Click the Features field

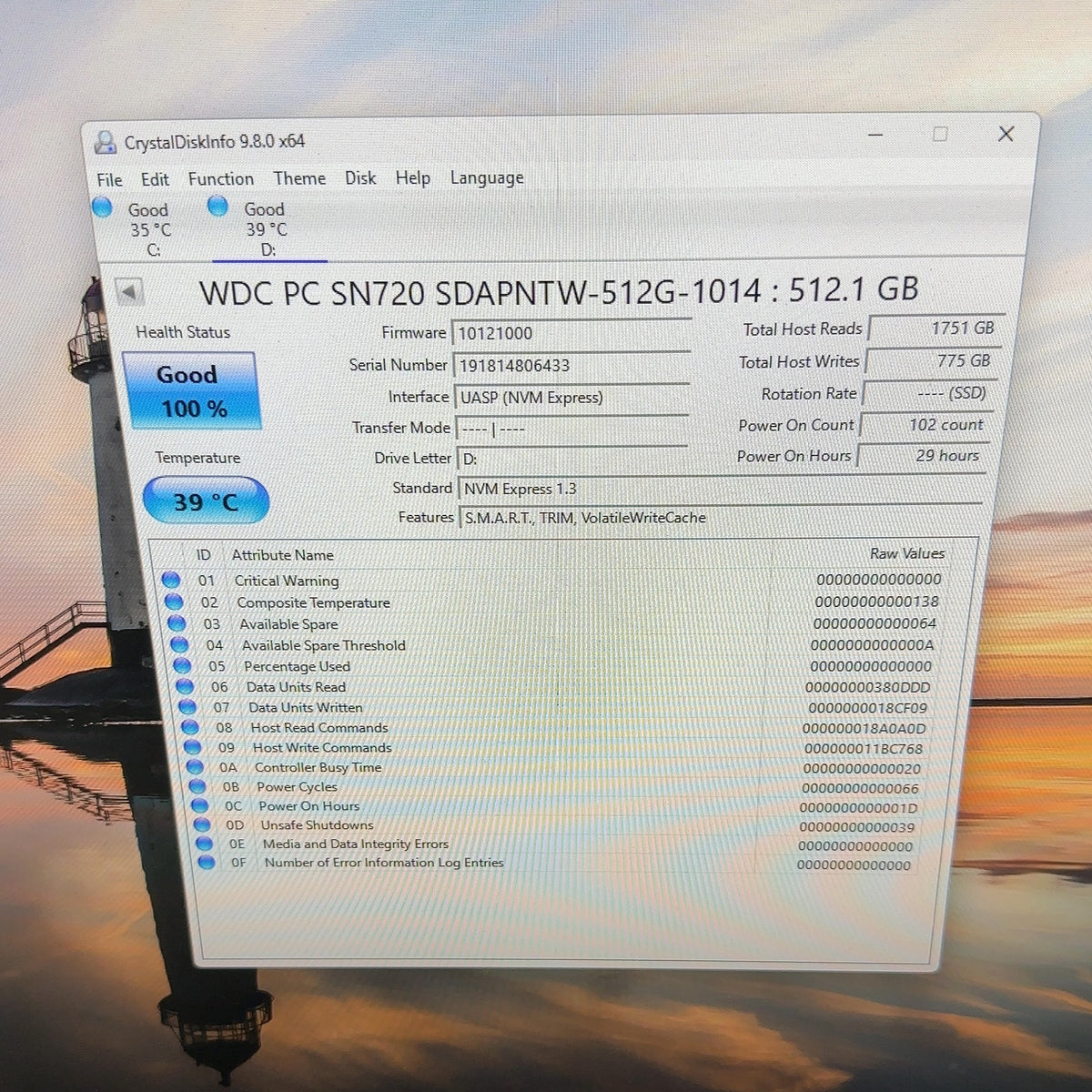point(720,517)
